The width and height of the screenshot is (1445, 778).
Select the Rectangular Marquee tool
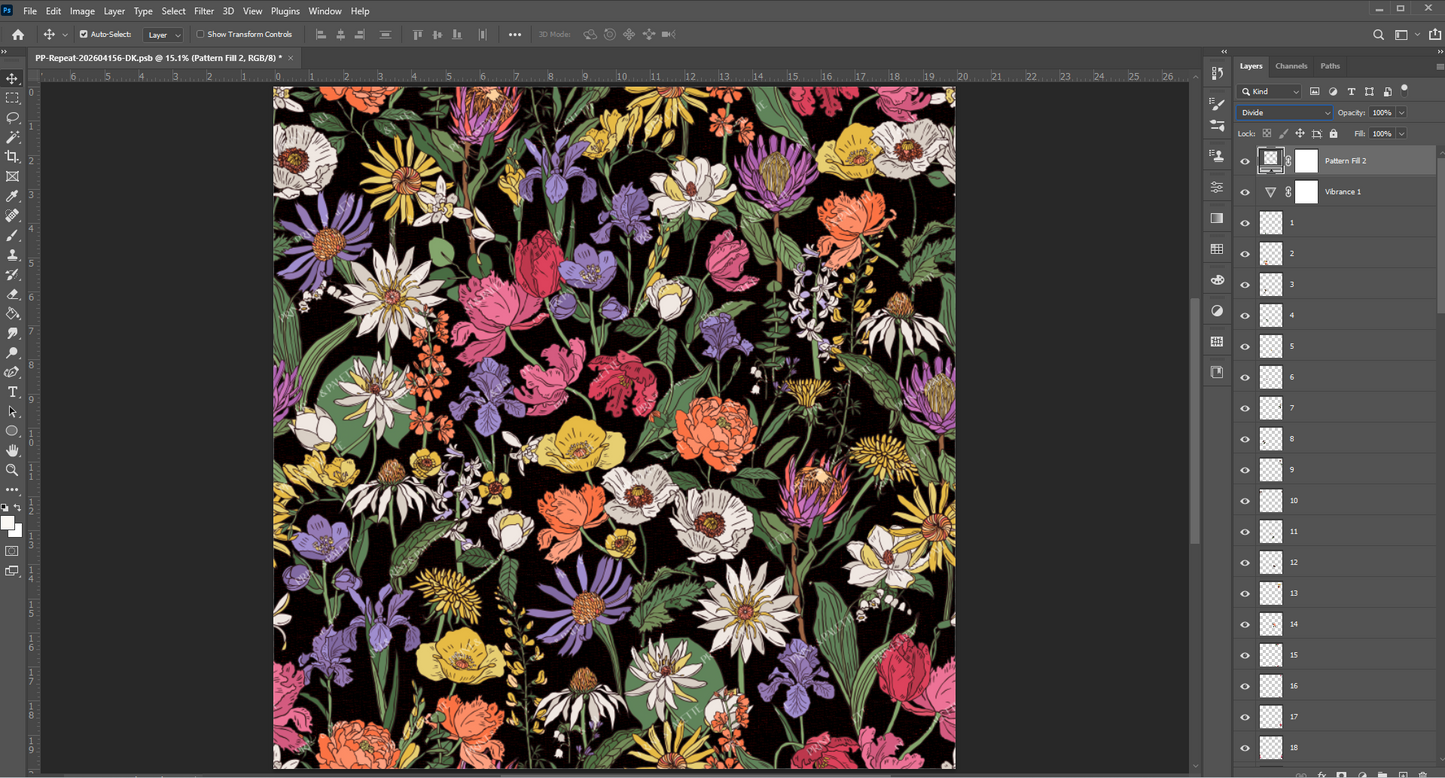tap(12, 98)
